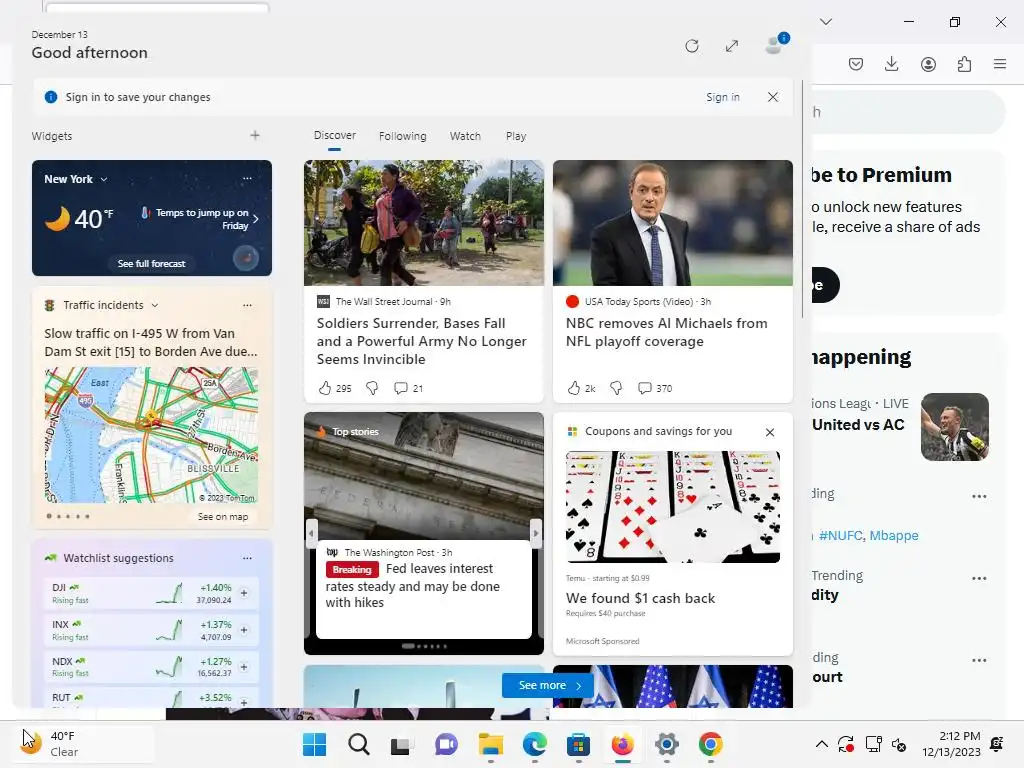
Task: Click See on map link
Action: (x=223, y=517)
